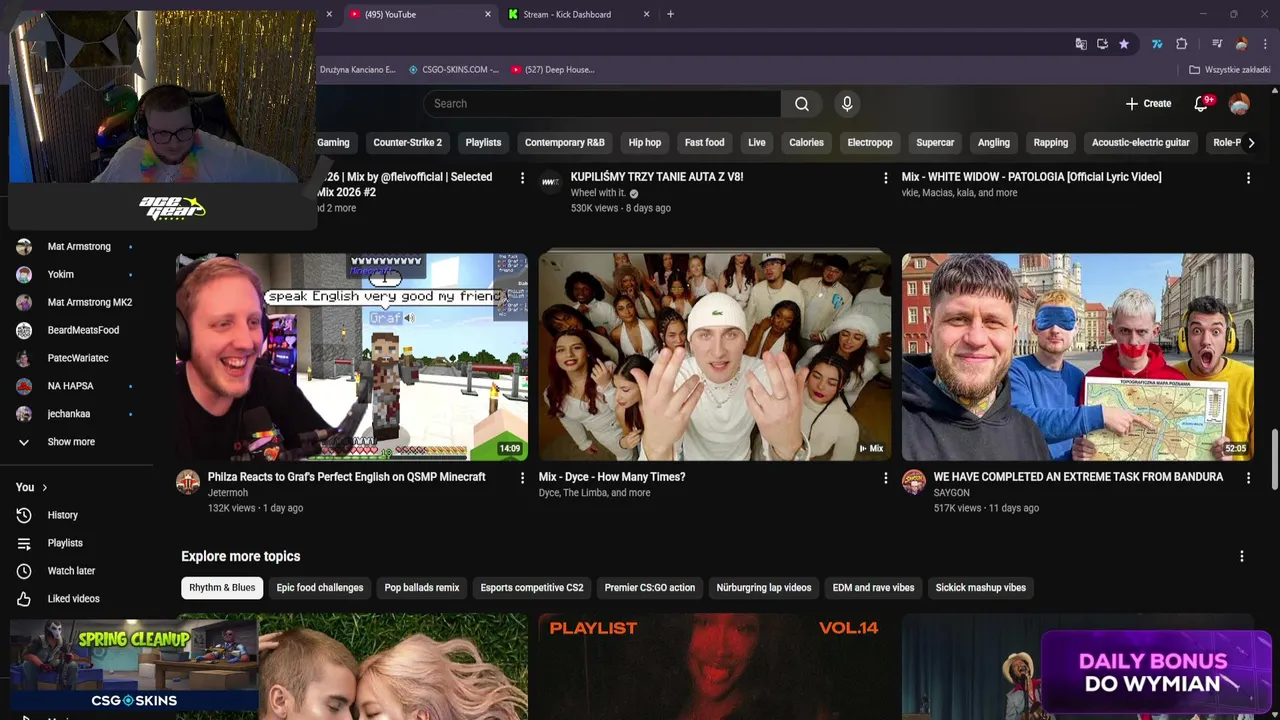Select the Pop ballads remix topic chip
This screenshot has height=720, width=1280.
(422, 588)
